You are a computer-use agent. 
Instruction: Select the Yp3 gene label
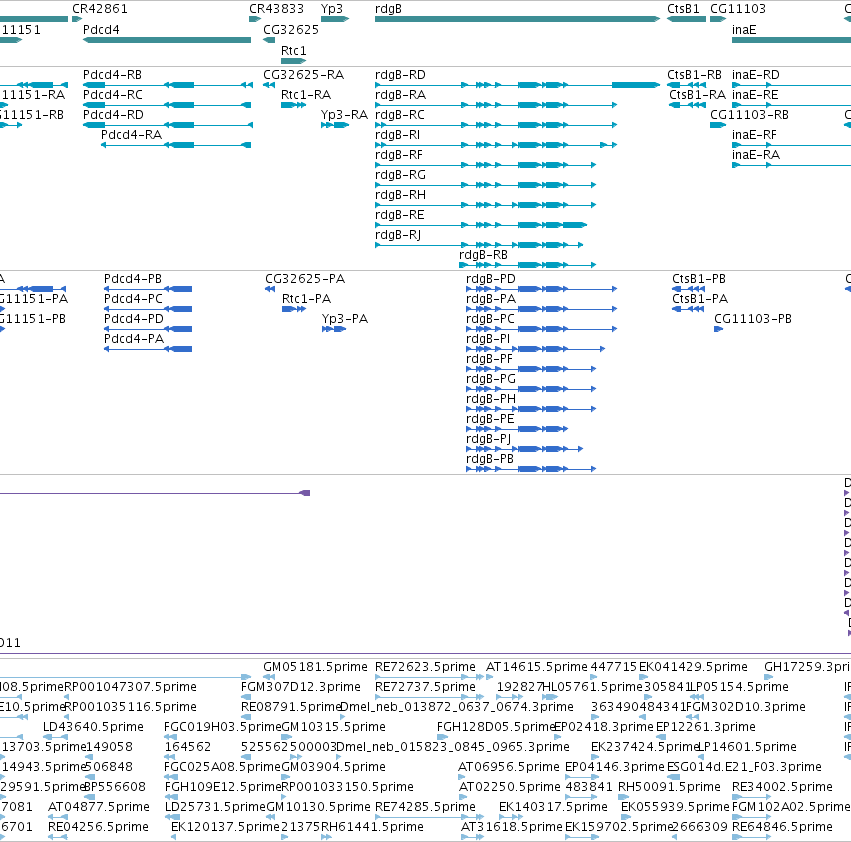(332, 9)
